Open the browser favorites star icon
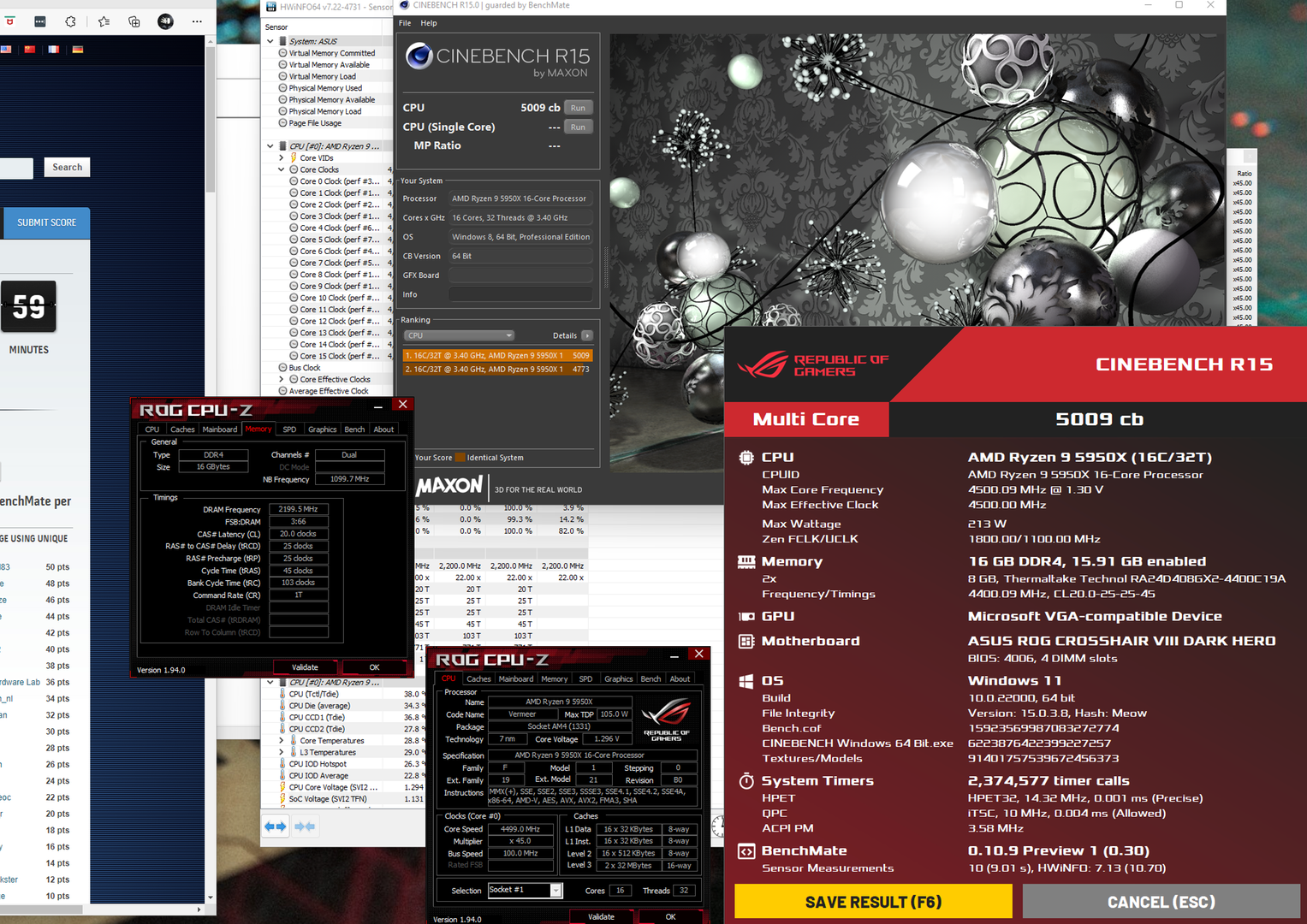Viewport: 1307px width, 924px height. [104, 21]
